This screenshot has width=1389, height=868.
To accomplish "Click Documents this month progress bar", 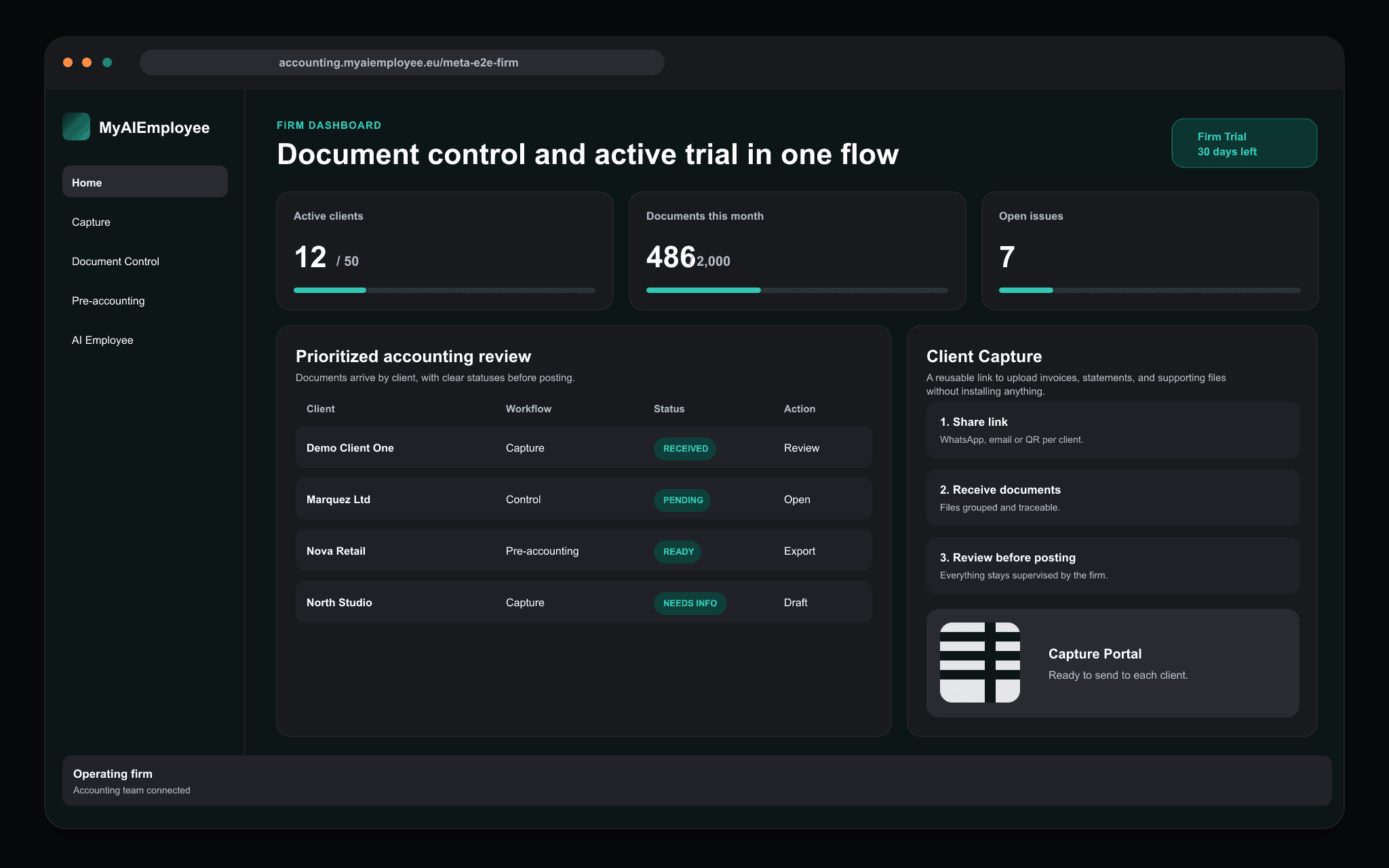I will (x=797, y=290).
